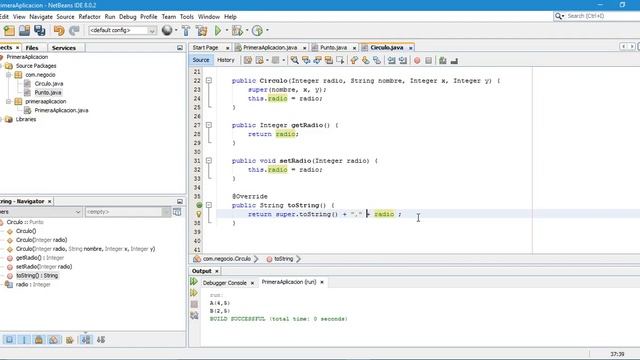Click the Comment icon in the editor toolbar

click(442, 60)
